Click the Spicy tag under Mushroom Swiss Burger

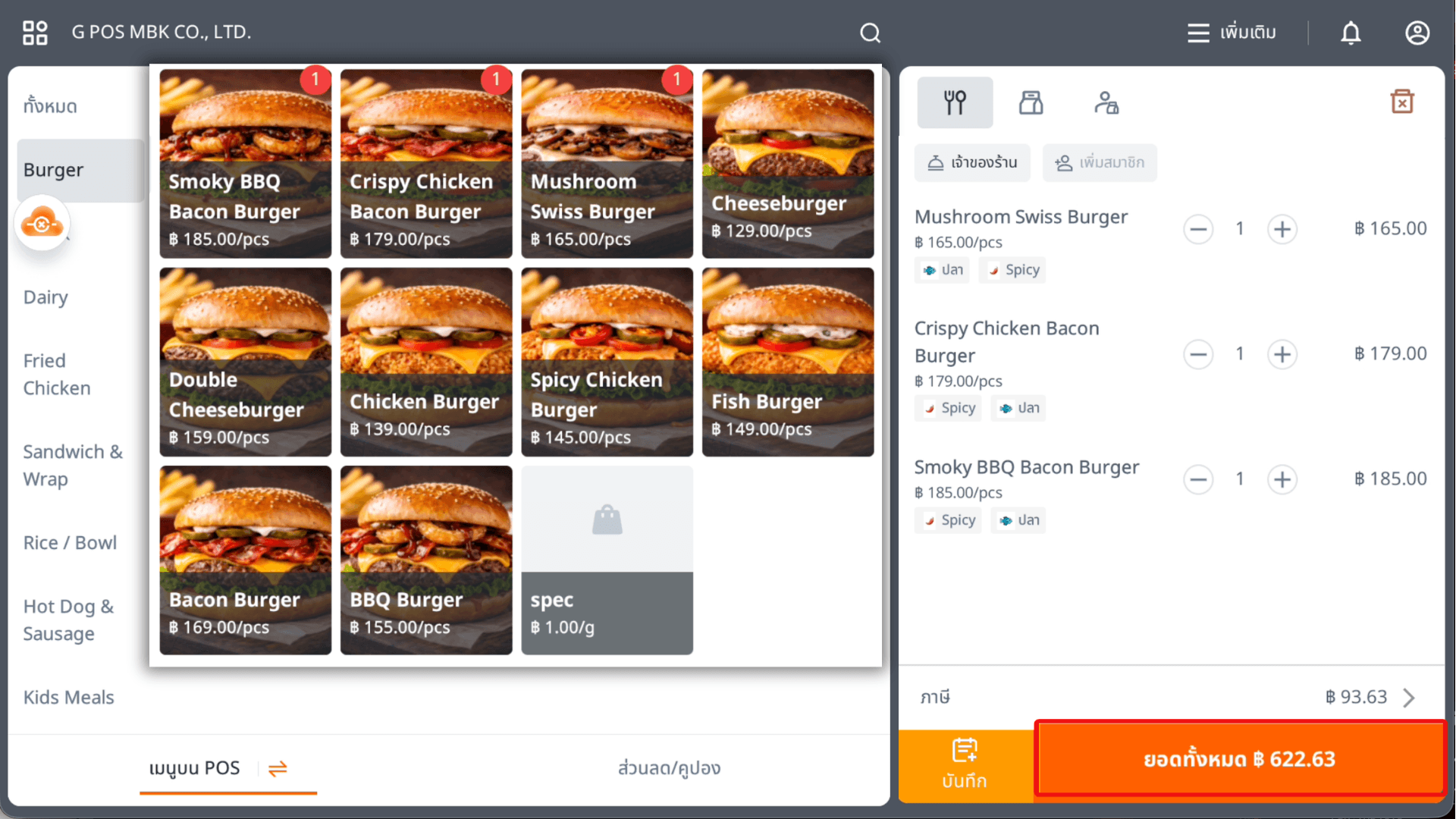[x=1012, y=270]
